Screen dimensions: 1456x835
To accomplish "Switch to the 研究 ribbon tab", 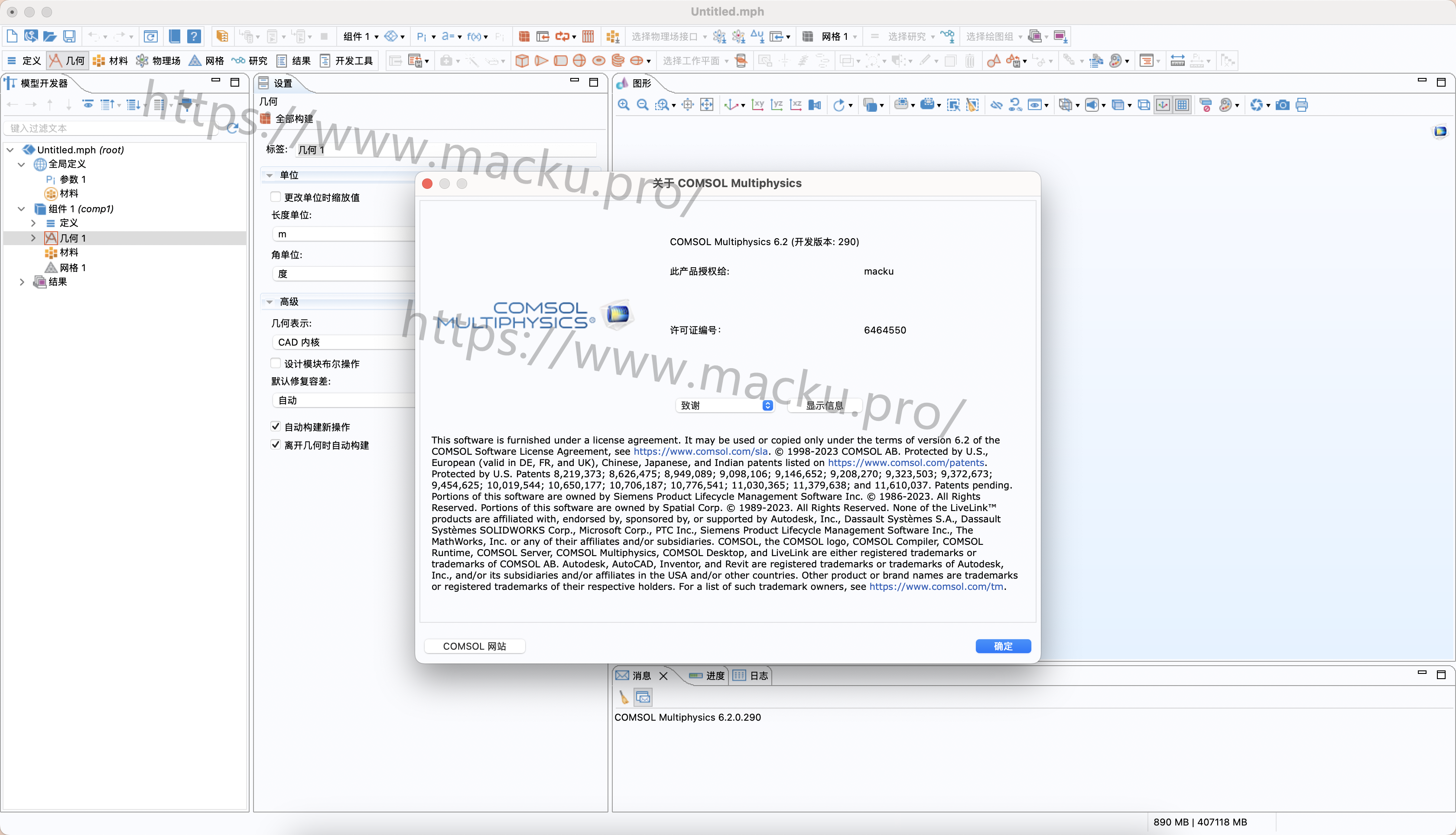I will click(250, 61).
